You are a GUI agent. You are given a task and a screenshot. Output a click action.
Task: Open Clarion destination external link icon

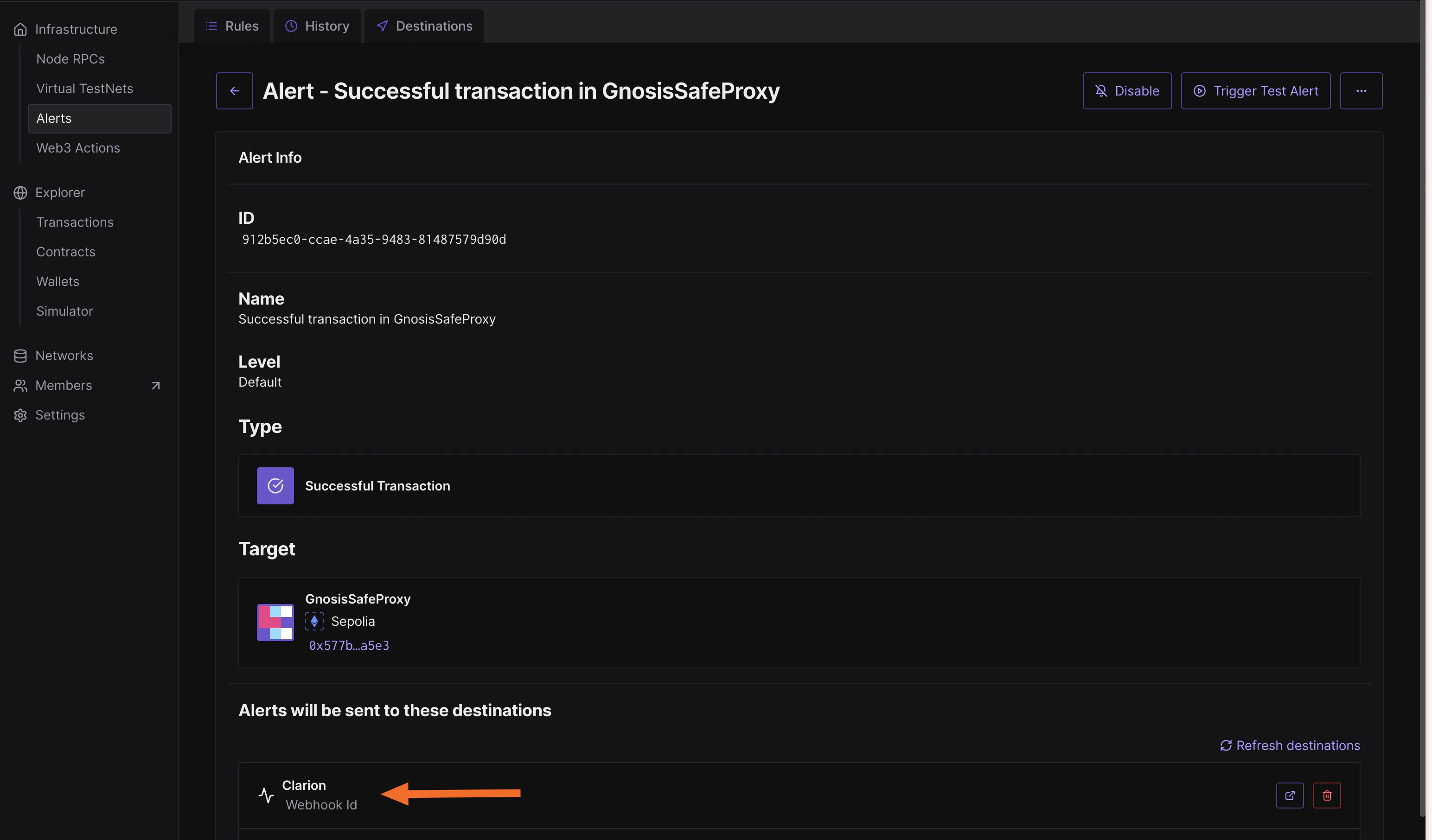(1289, 795)
